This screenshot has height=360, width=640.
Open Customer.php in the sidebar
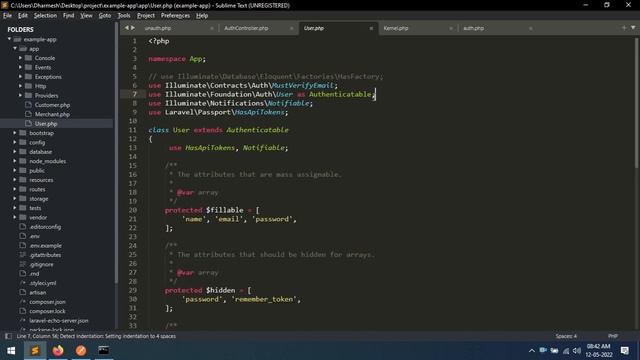(x=52, y=105)
